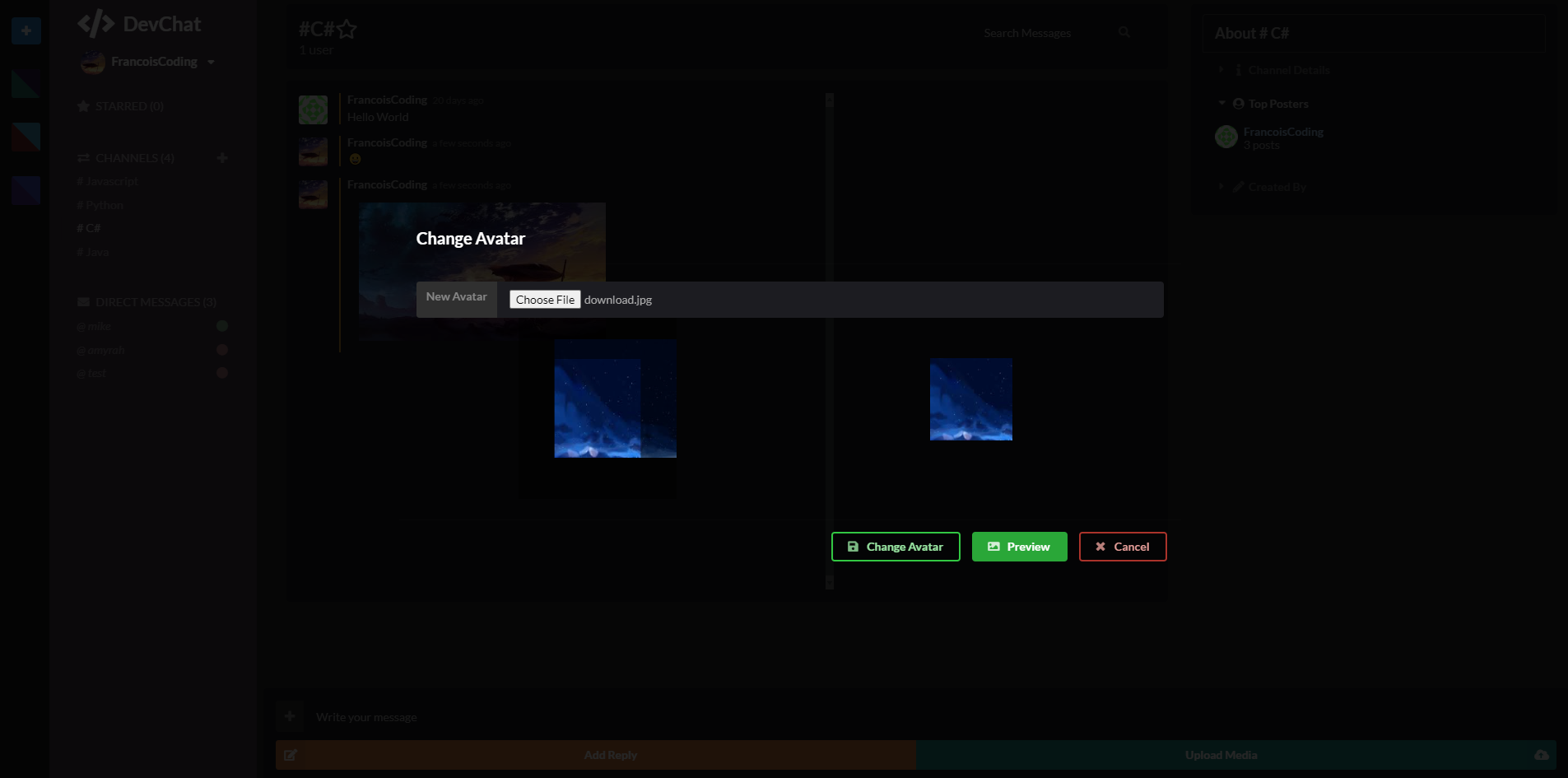The image size is (1568, 778).
Task: Click the avatar crop editor image
Action: 615,398
